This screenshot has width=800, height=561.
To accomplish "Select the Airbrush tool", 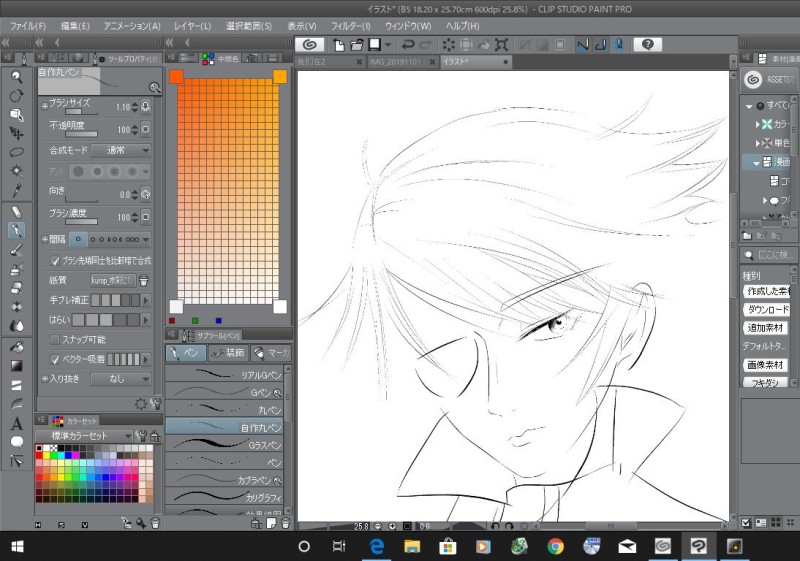I will 16,269.
